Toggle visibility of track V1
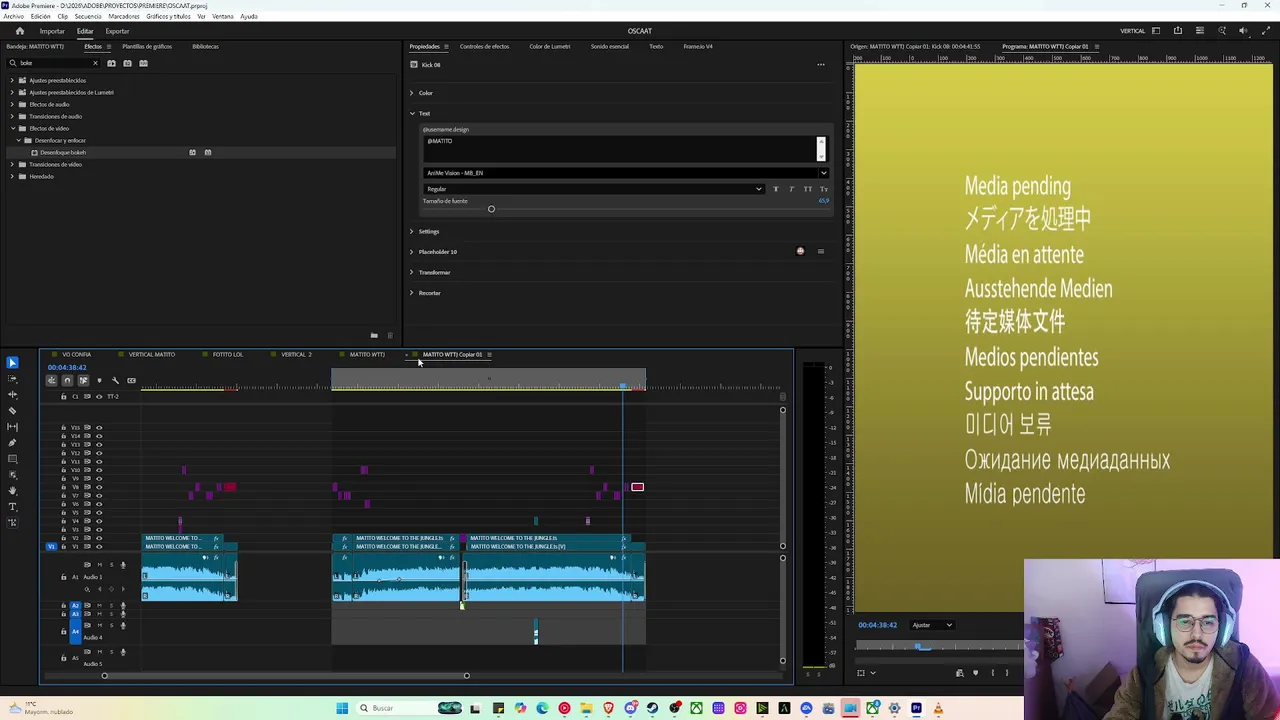Image resolution: width=1280 pixels, height=720 pixels. pos(99,547)
